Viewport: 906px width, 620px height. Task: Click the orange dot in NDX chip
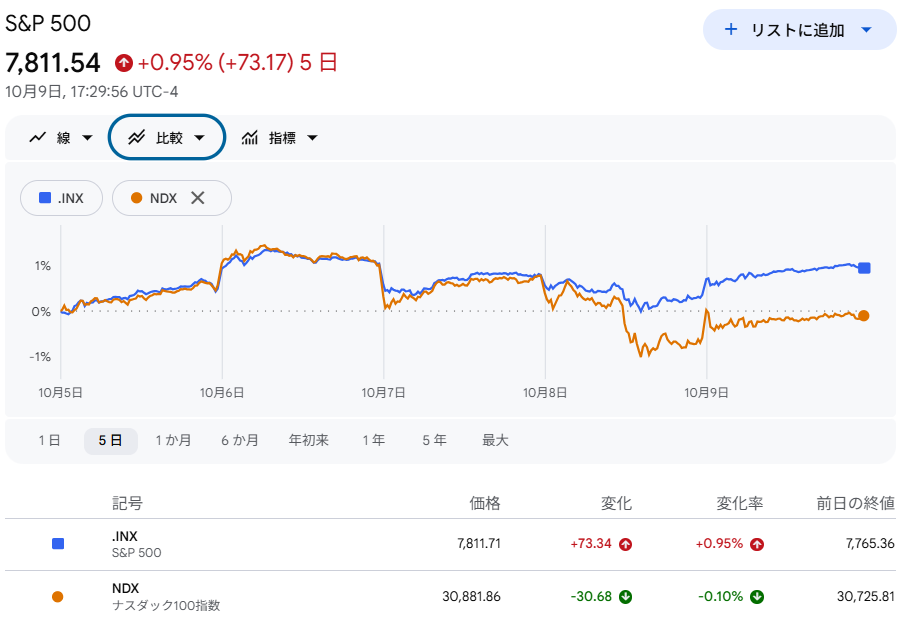click(x=136, y=198)
